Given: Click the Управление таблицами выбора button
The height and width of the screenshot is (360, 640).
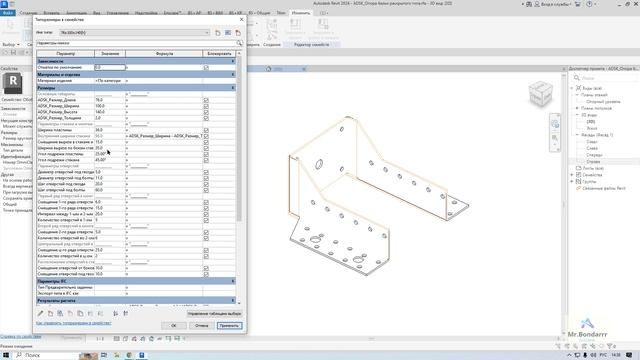Looking at the screenshot, I should tap(214, 314).
